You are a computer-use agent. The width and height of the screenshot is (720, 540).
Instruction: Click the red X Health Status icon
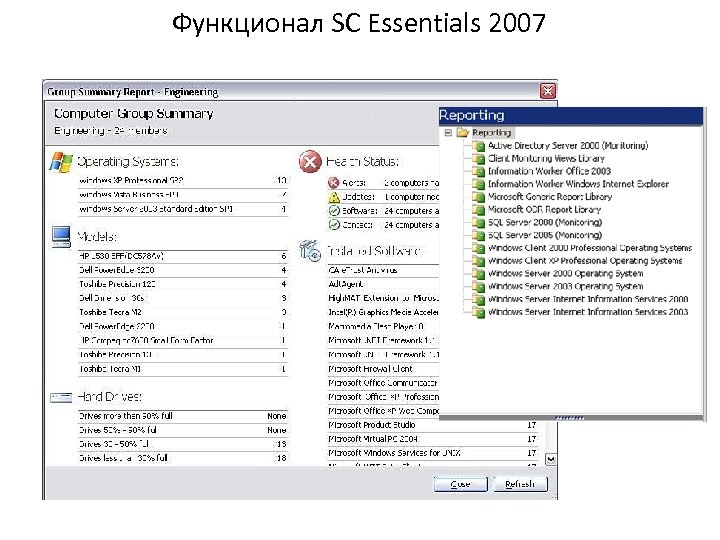[310, 162]
